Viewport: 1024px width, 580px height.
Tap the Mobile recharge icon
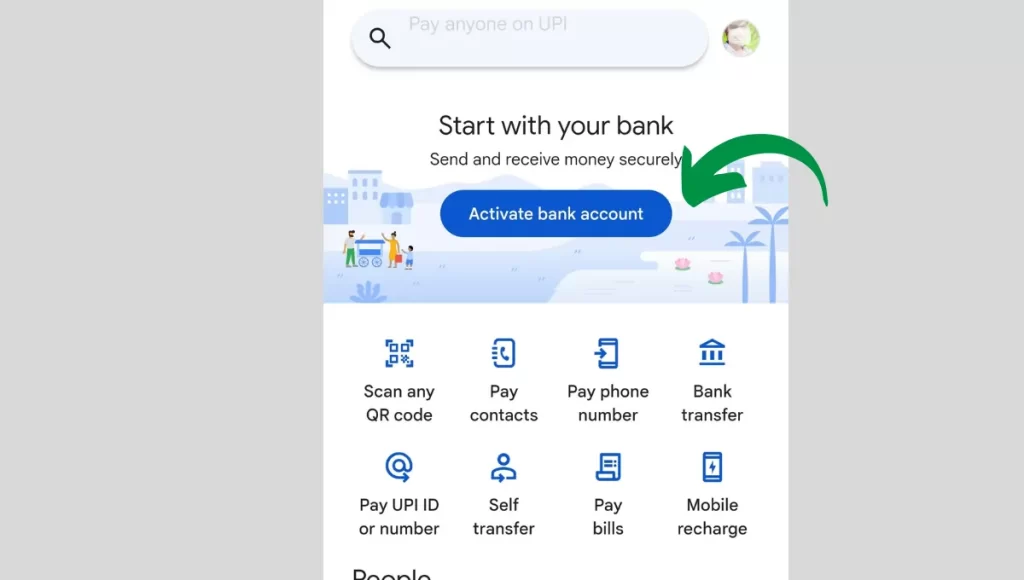pos(712,467)
